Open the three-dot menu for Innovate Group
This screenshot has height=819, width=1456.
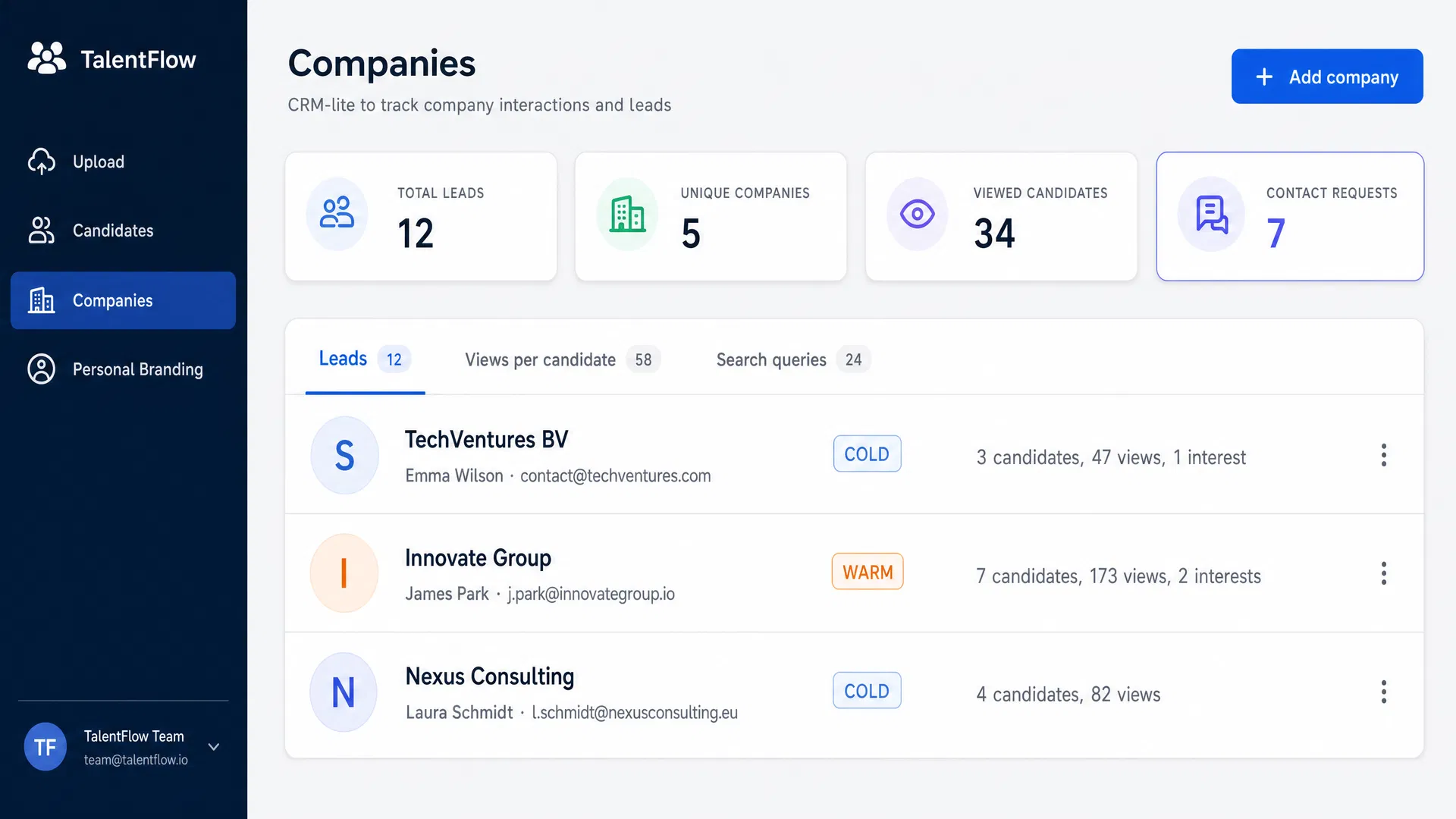(1384, 573)
